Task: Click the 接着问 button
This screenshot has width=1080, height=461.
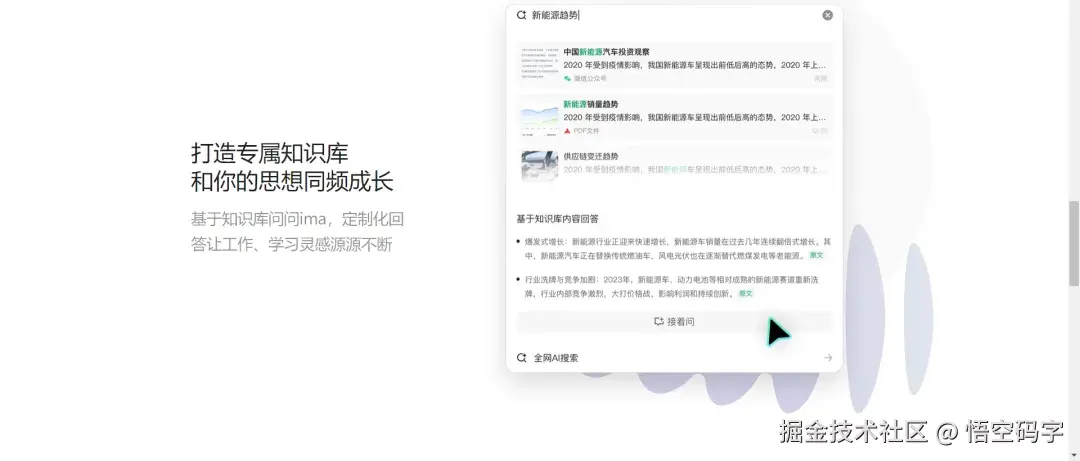Action: [674, 322]
